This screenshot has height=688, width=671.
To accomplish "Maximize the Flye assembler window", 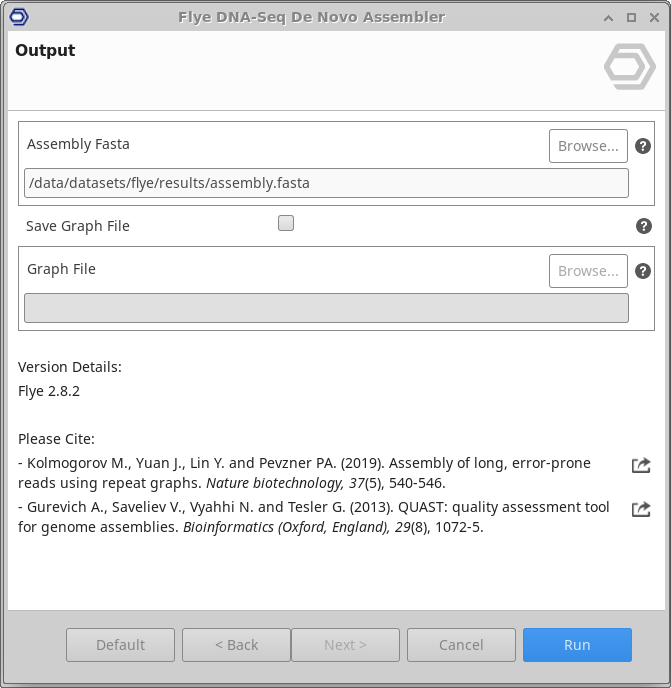I will click(x=631, y=17).
